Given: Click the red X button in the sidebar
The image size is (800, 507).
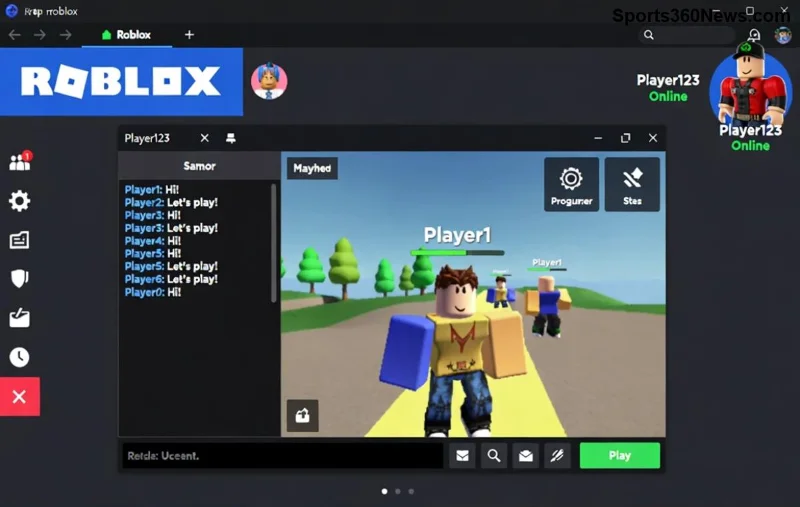Looking at the screenshot, I should [x=20, y=397].
